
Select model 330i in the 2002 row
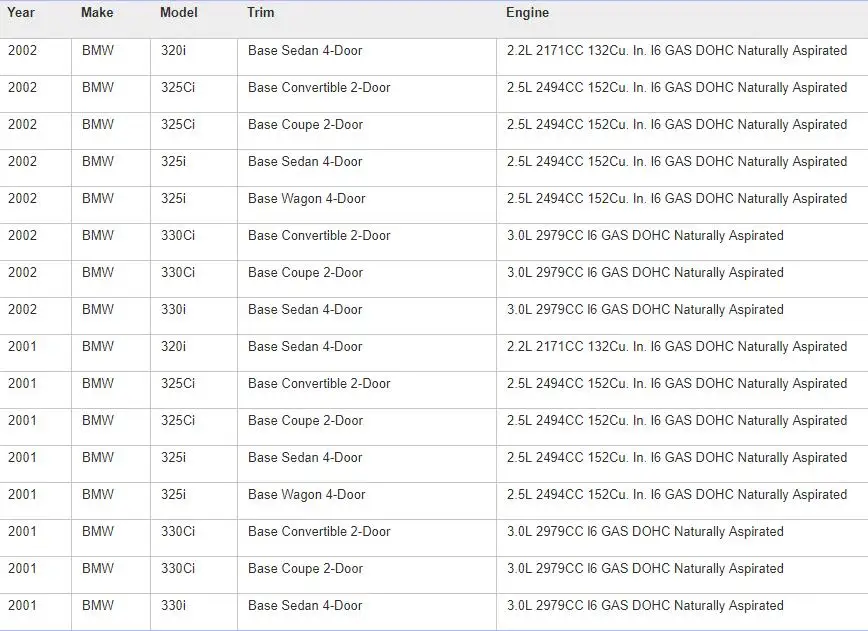(x=173, y=310)
